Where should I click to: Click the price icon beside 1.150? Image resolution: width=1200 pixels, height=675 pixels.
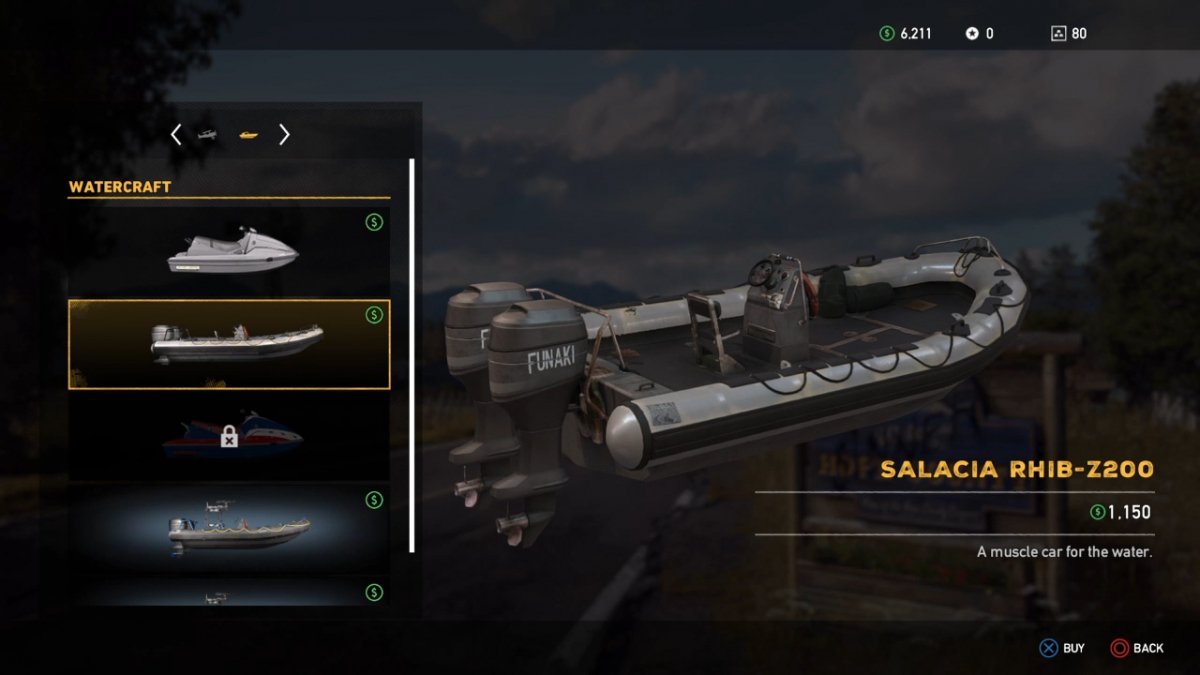point(1098,513)
